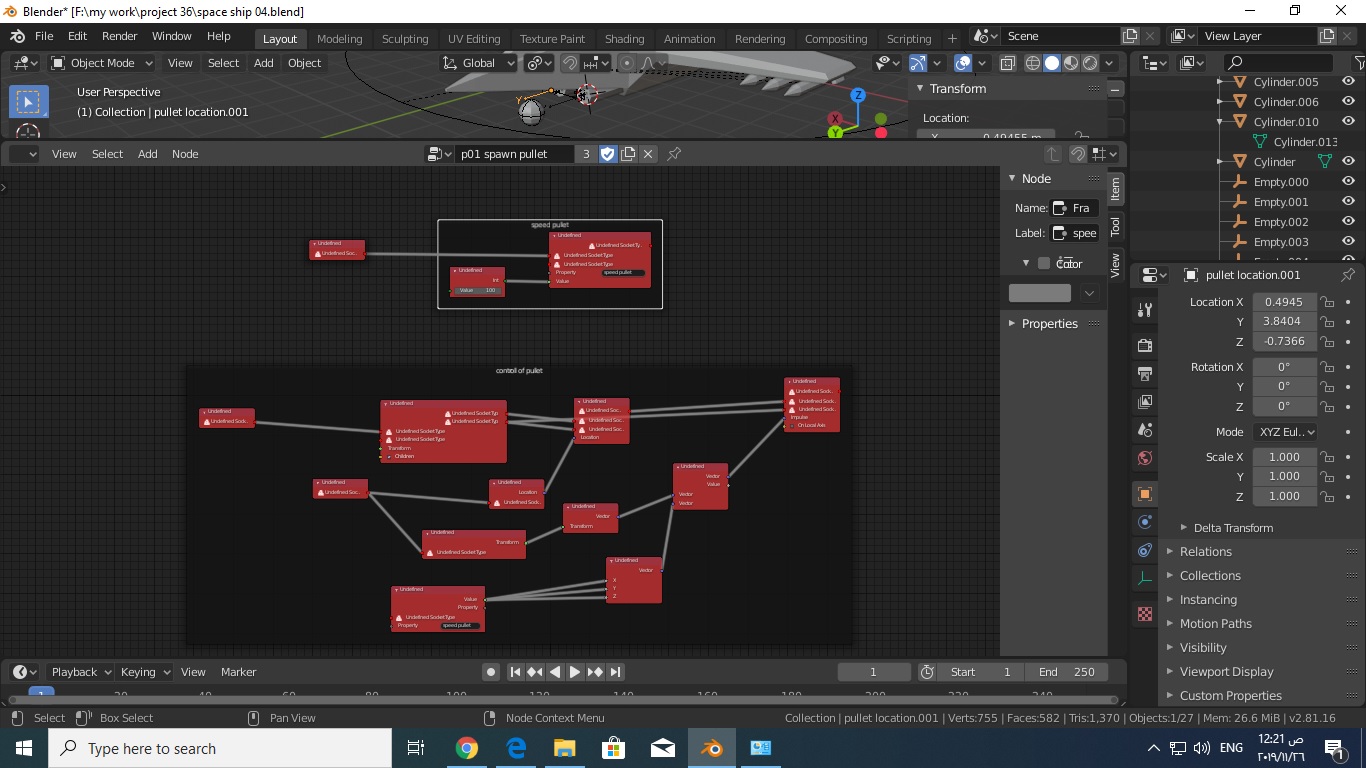The image size is (1366, 768).
Task: Toggle auto keying record button
Action: coord(491,672)
